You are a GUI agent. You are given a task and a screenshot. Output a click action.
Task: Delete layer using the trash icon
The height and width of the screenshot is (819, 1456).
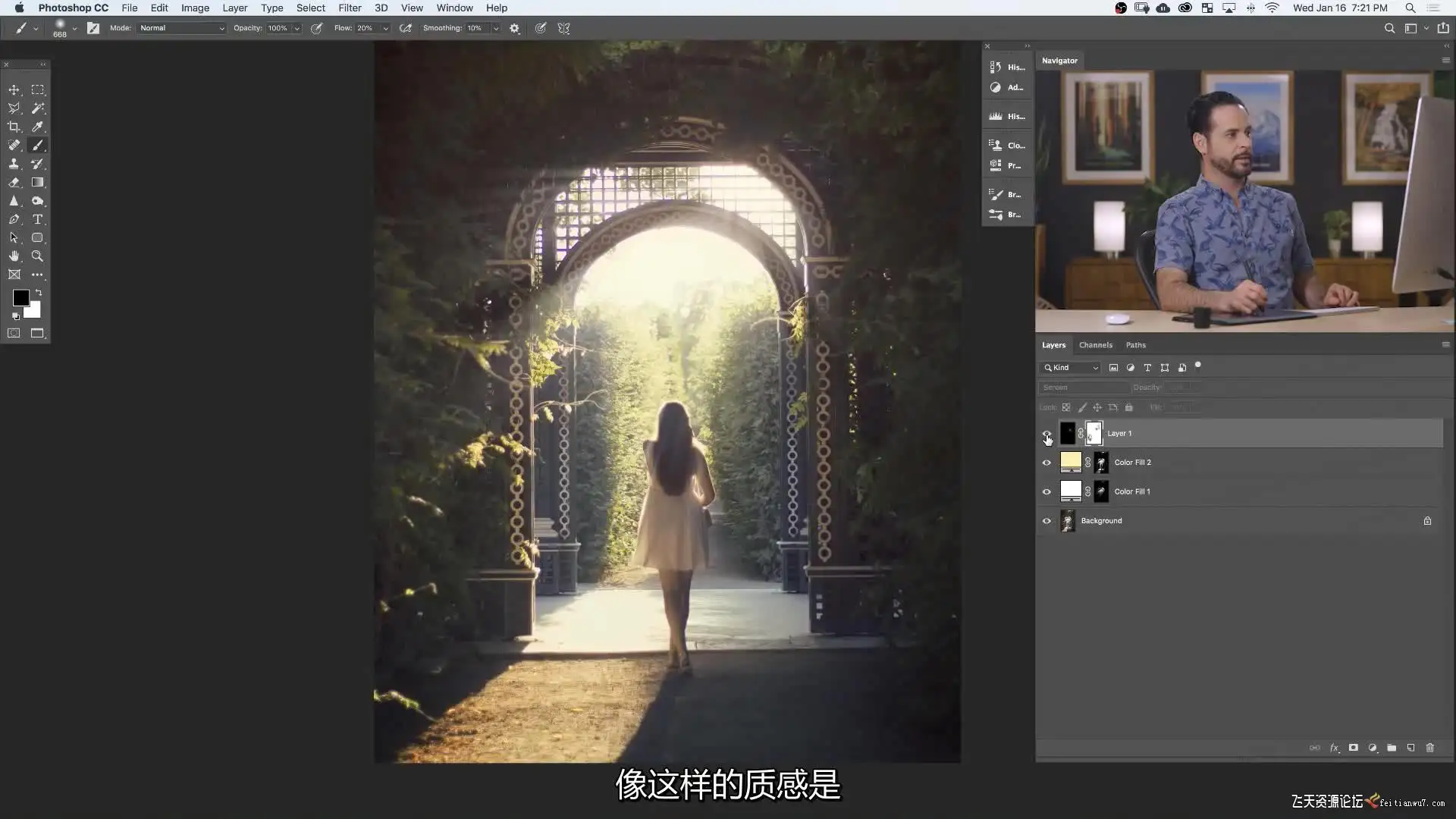coord(1430,748)
